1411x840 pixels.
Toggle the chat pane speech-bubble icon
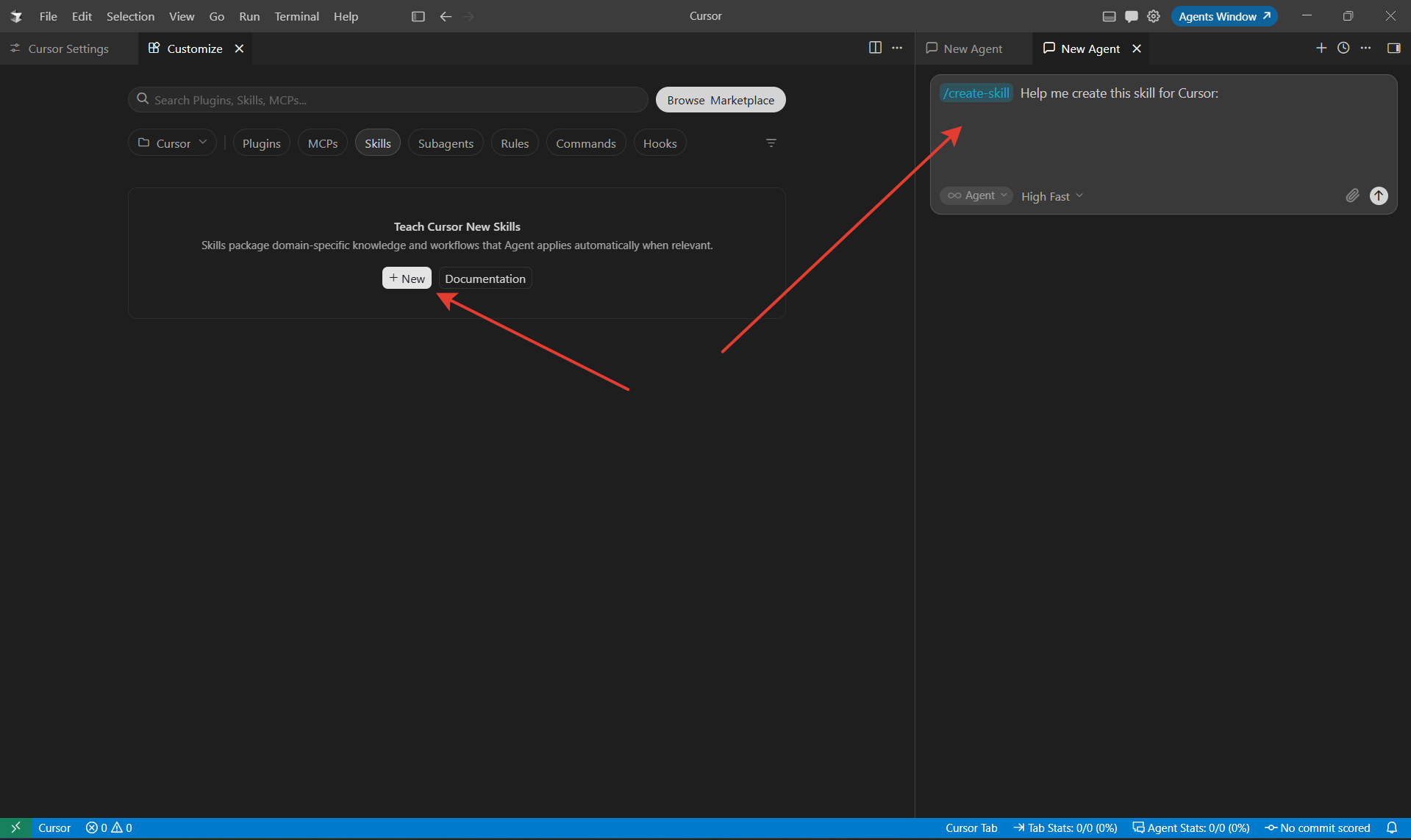coord(1132,16)
